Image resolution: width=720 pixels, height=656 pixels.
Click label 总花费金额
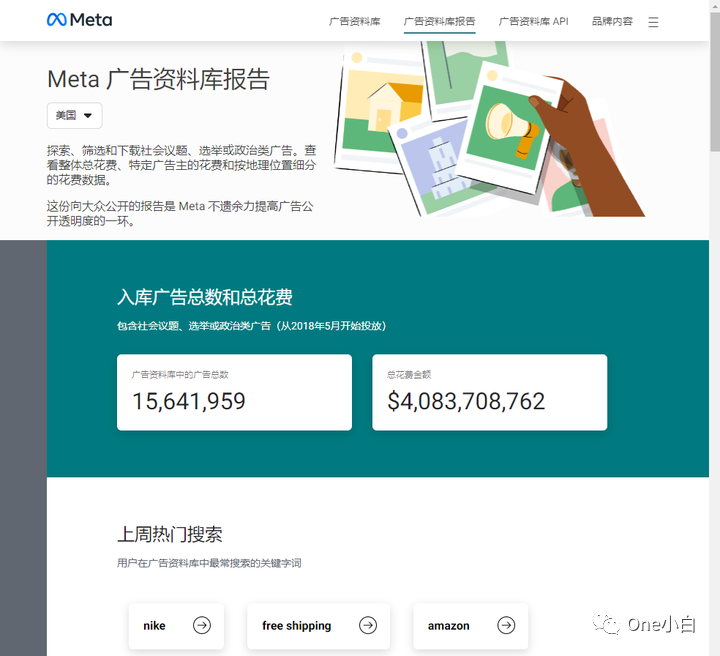point(409,375)
